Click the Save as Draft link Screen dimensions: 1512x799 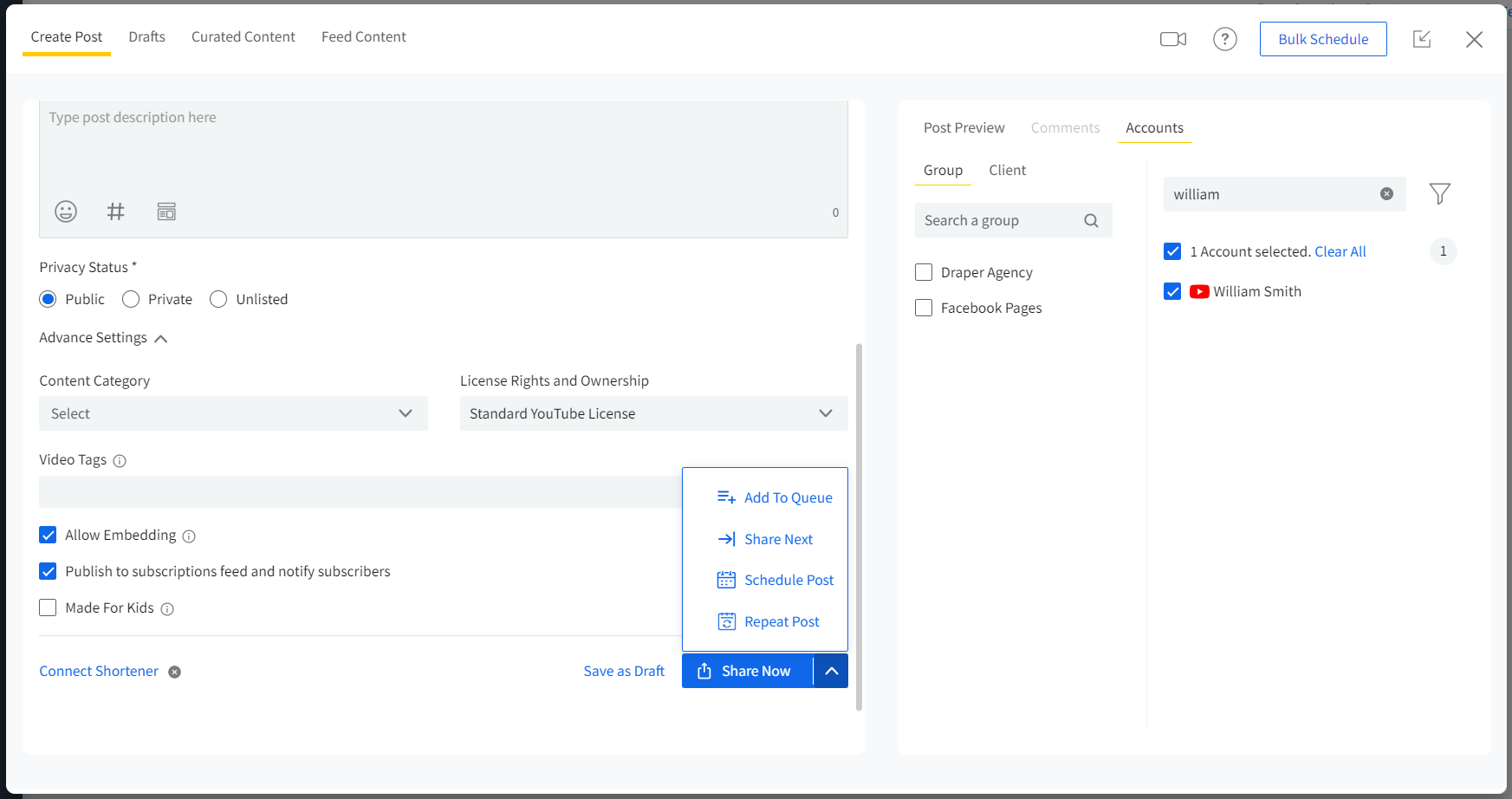coord(623,671)
